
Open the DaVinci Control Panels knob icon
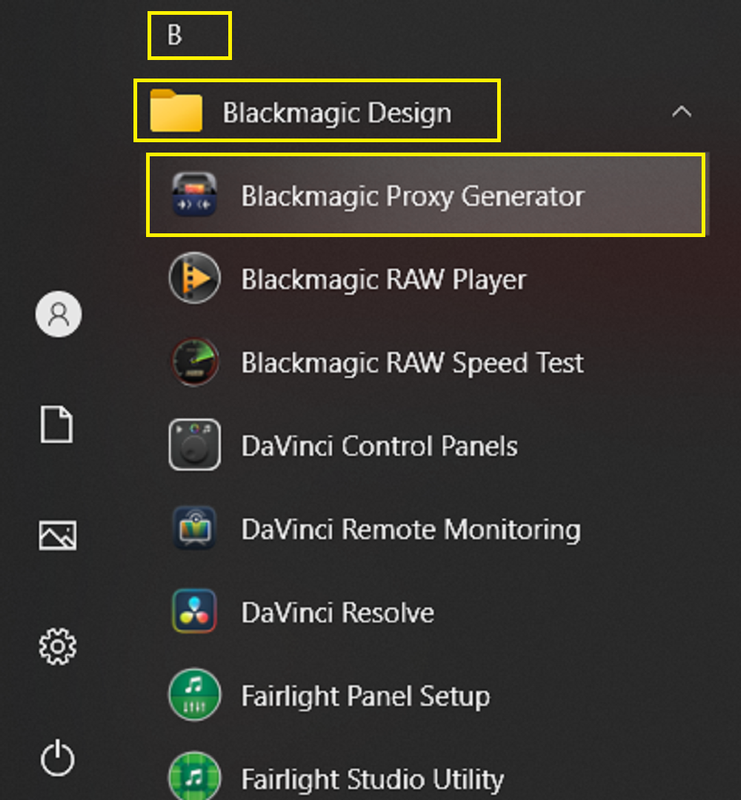pos(194,445)
